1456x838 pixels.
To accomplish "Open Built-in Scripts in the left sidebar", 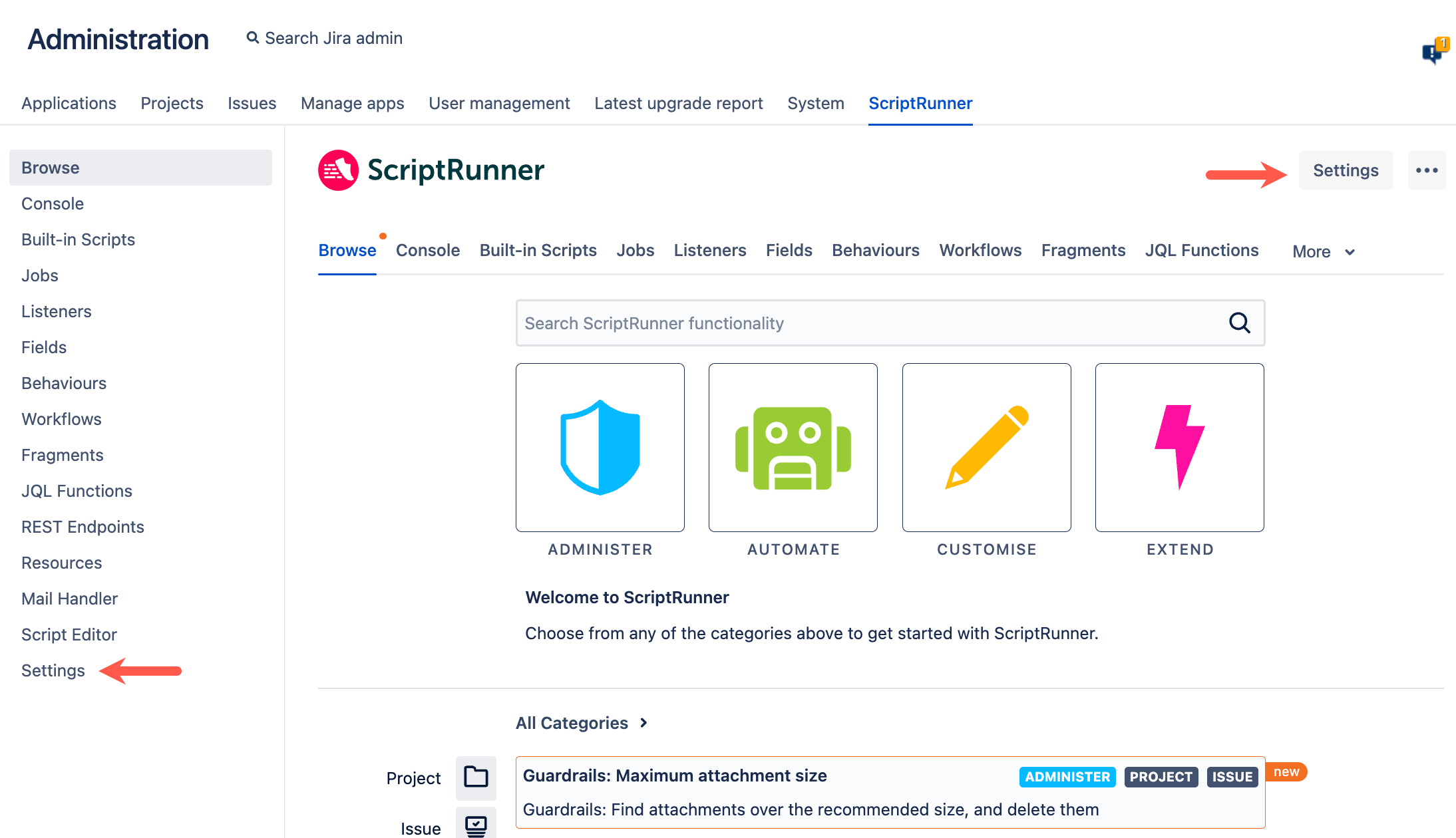I will [78, 239].
